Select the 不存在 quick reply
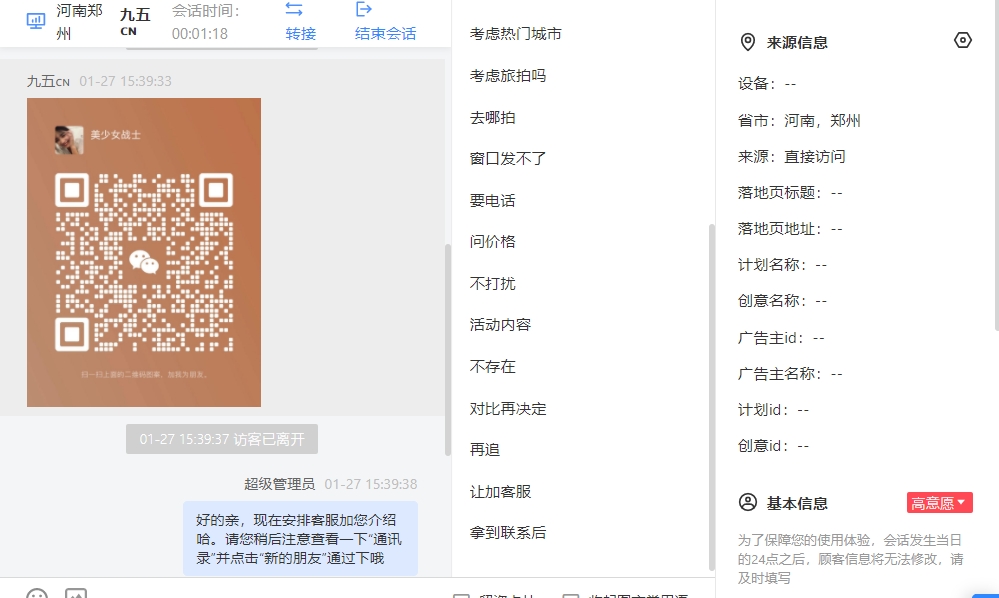 (492, 366)
